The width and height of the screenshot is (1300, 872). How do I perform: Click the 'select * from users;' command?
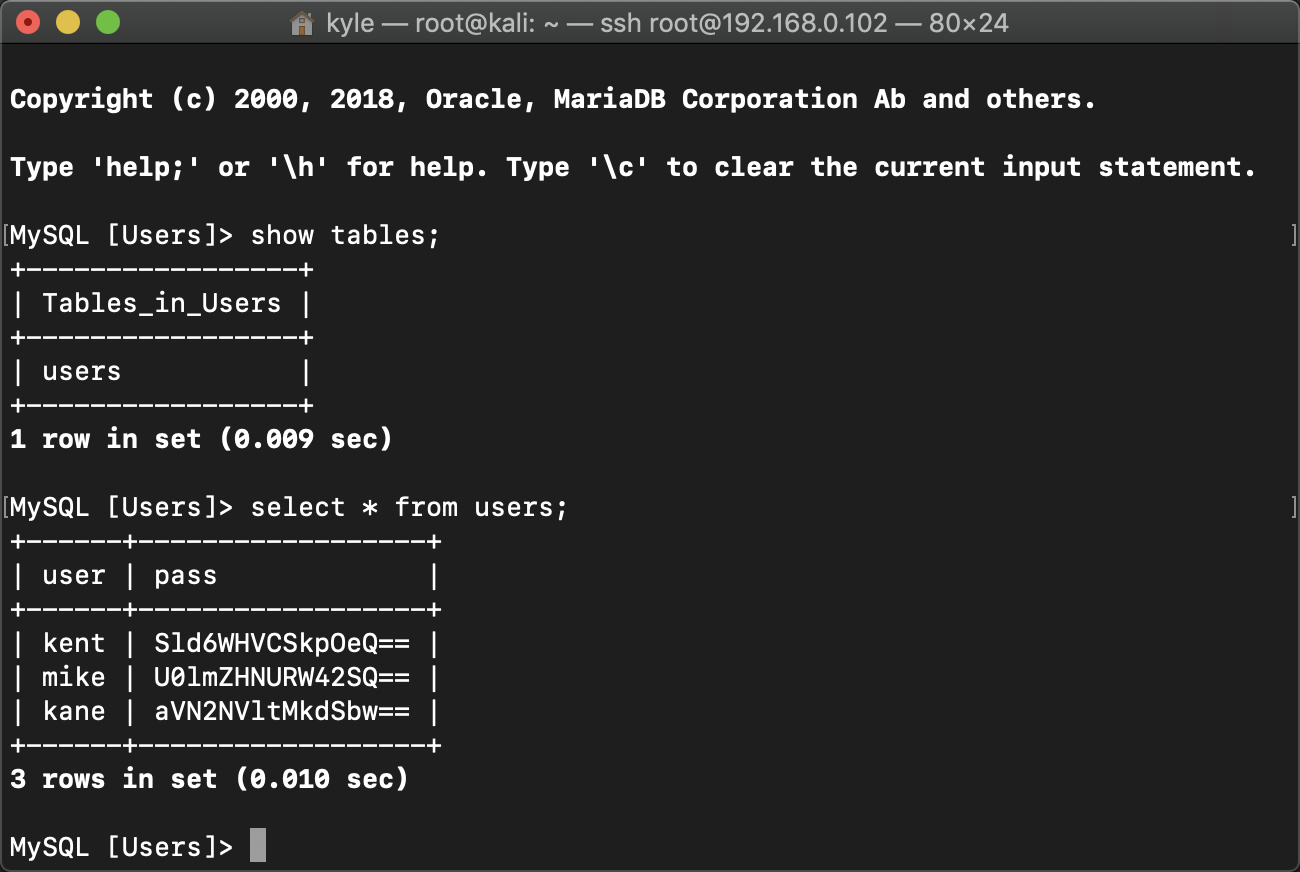coord(409,508)
